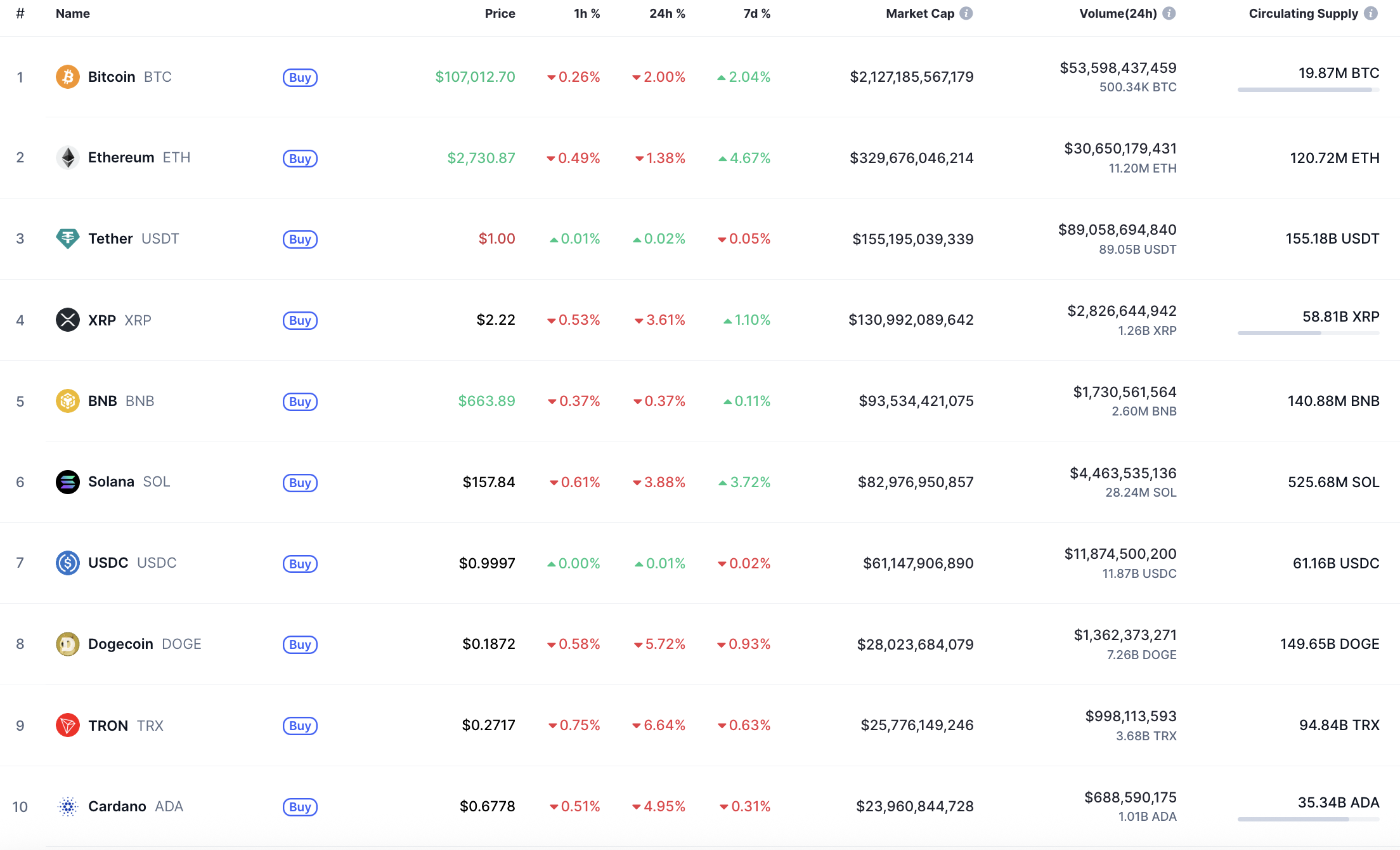The image size is (1400, 850).
Task: Show the Circulating Supply info icon
Action: (1370, 13)
